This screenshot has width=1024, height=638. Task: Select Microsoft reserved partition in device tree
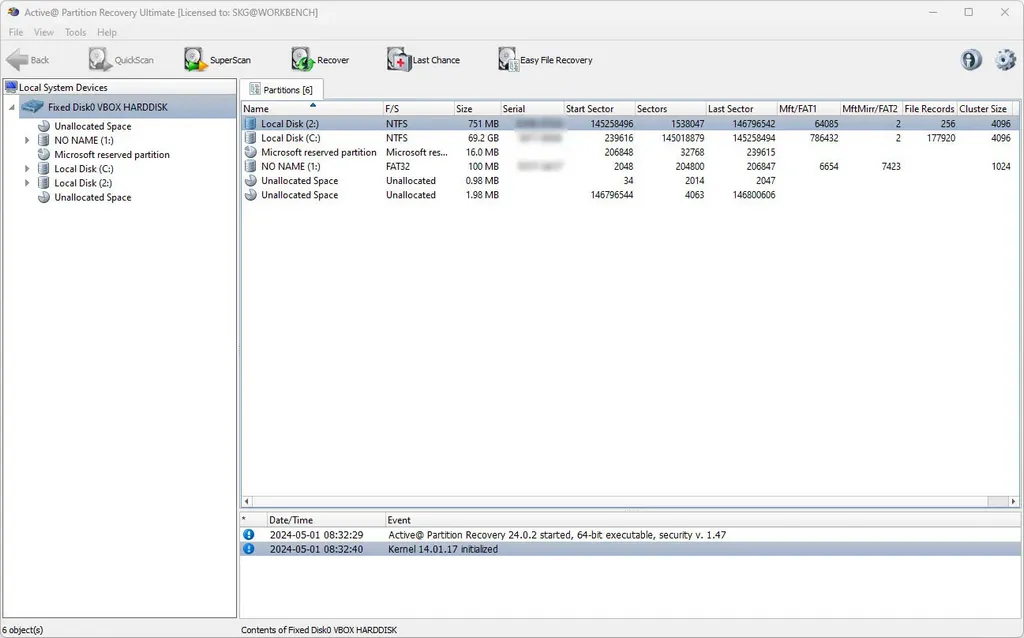tap(112, 155)
